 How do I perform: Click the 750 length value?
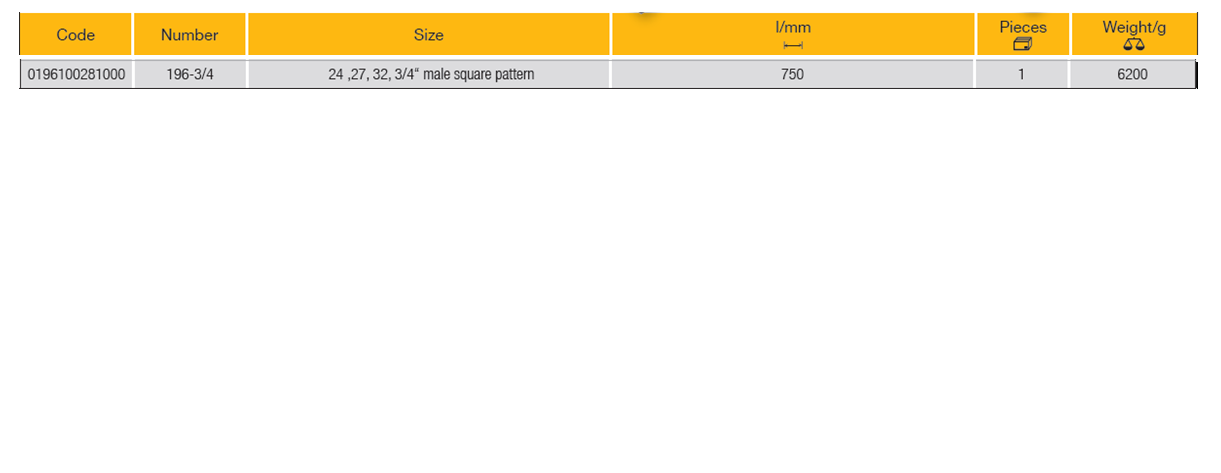tap(792, 74)
